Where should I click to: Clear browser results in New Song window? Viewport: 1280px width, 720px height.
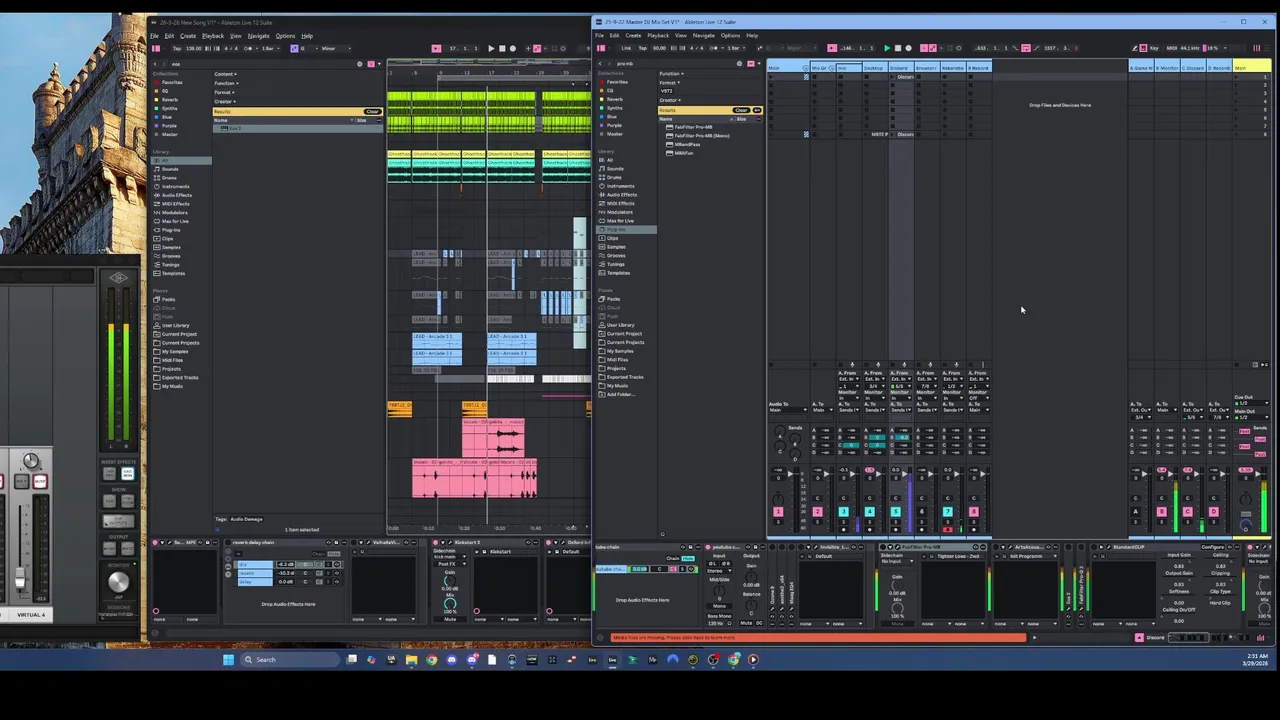coord(372,111)
